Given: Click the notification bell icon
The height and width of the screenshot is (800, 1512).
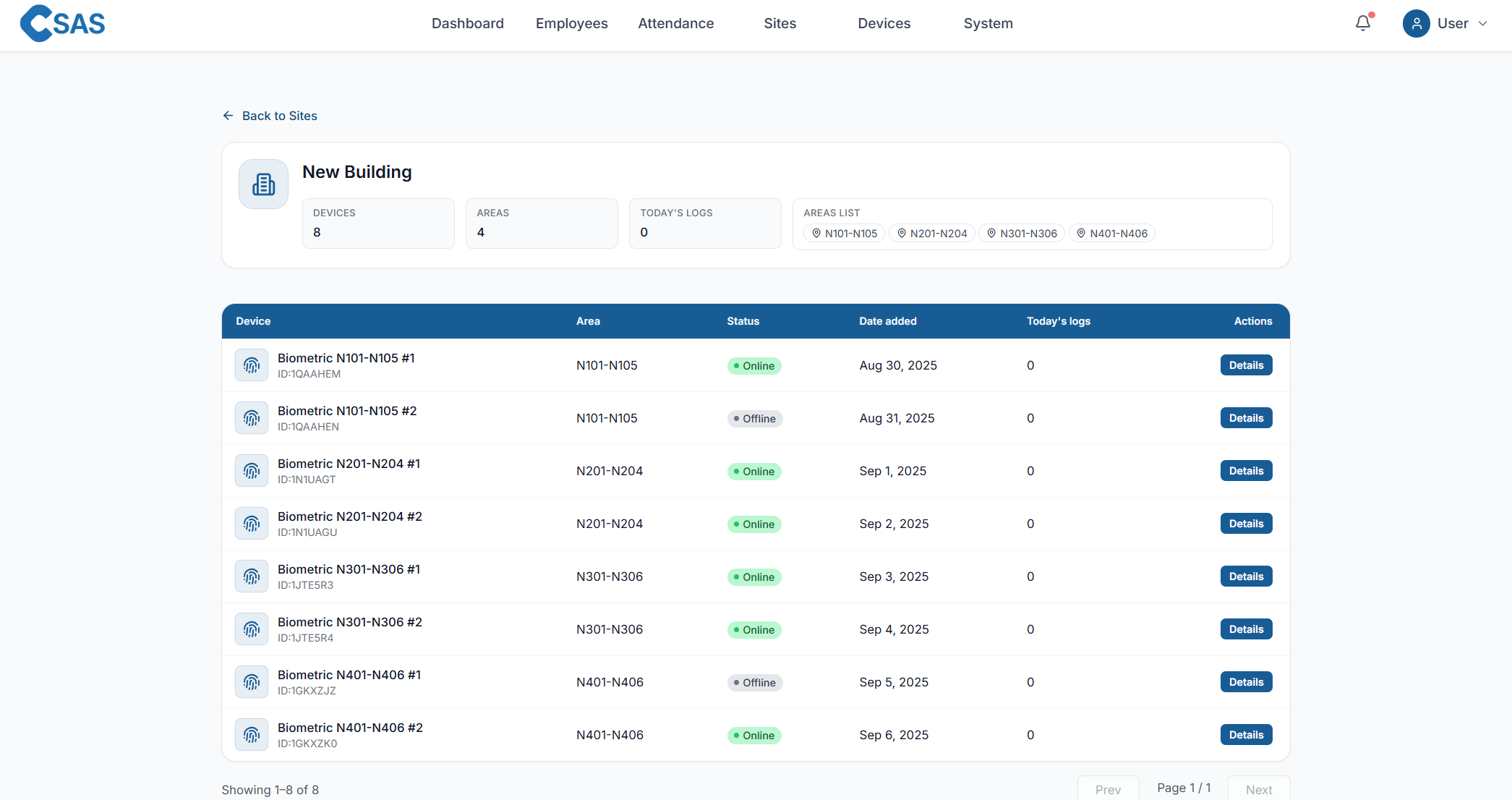Looking at the screenshot, I should pyautogui.click(x=1363, y=23).
